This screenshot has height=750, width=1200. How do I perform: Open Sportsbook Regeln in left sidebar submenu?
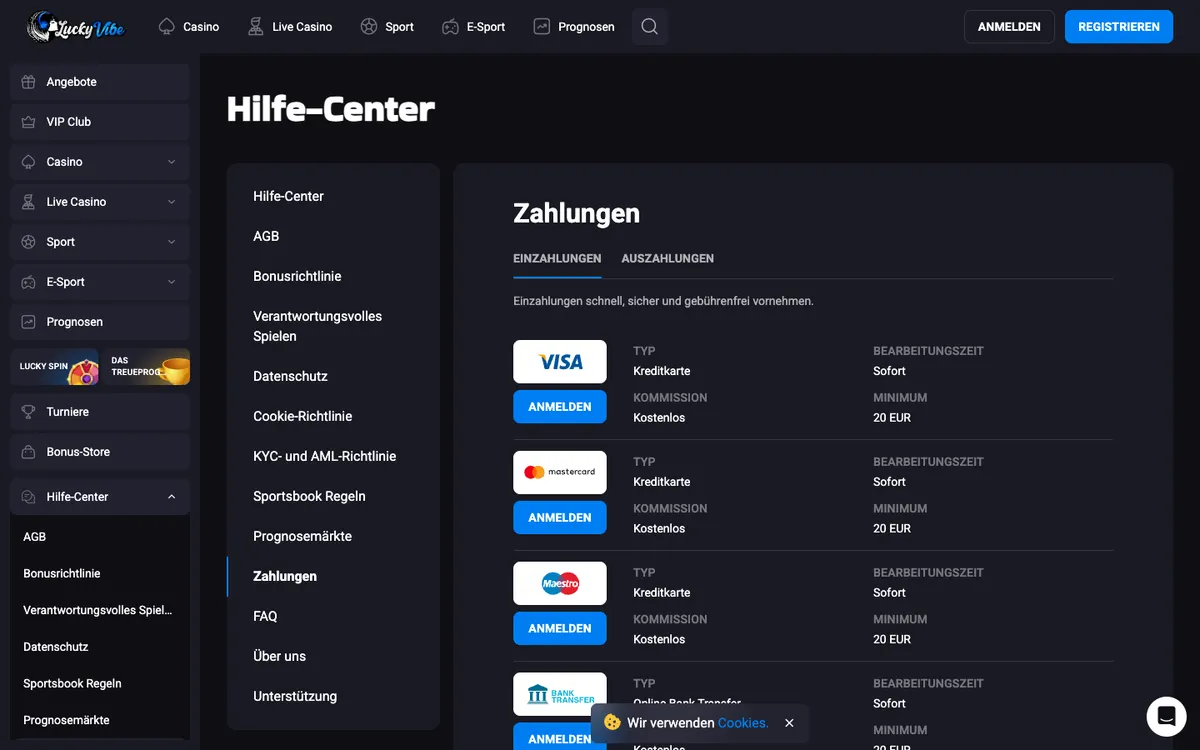pyautogui.click(x=72, y=684)
